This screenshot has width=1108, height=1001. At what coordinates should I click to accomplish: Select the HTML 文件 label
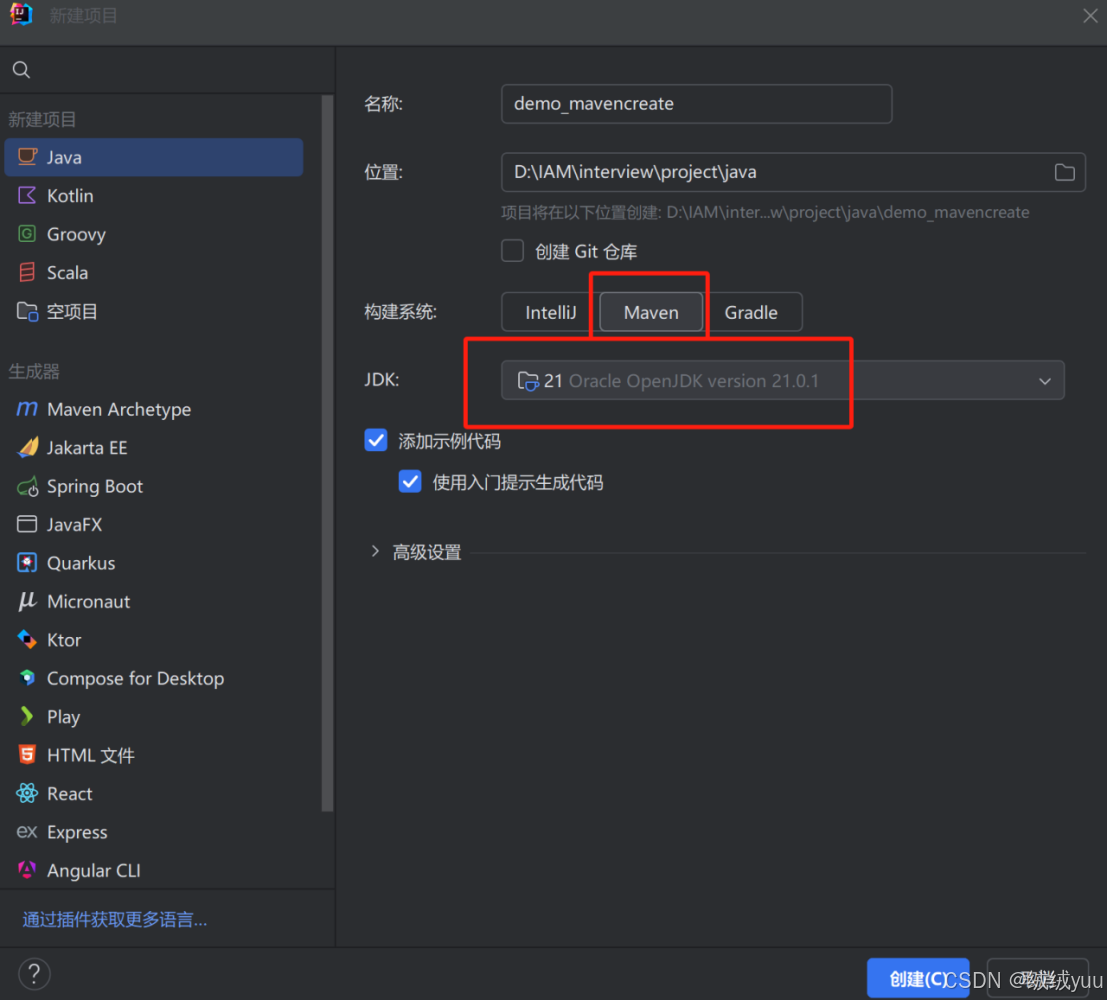(90, 755)
